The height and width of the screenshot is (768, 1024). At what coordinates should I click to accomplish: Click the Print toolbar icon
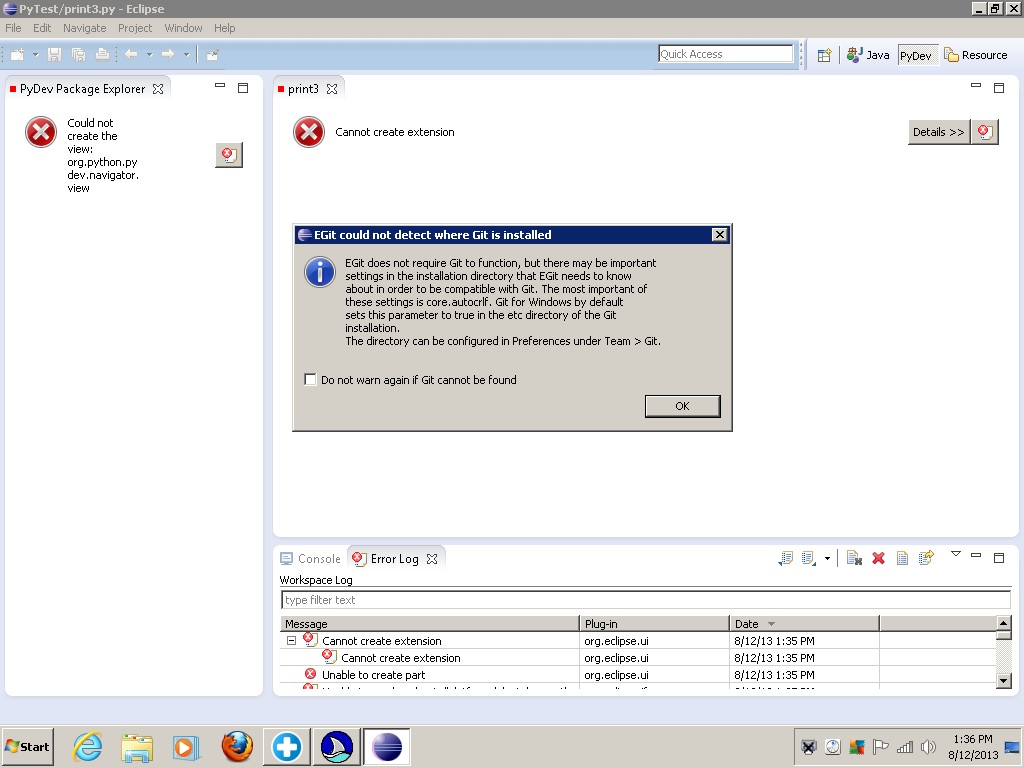coord(102,55)
